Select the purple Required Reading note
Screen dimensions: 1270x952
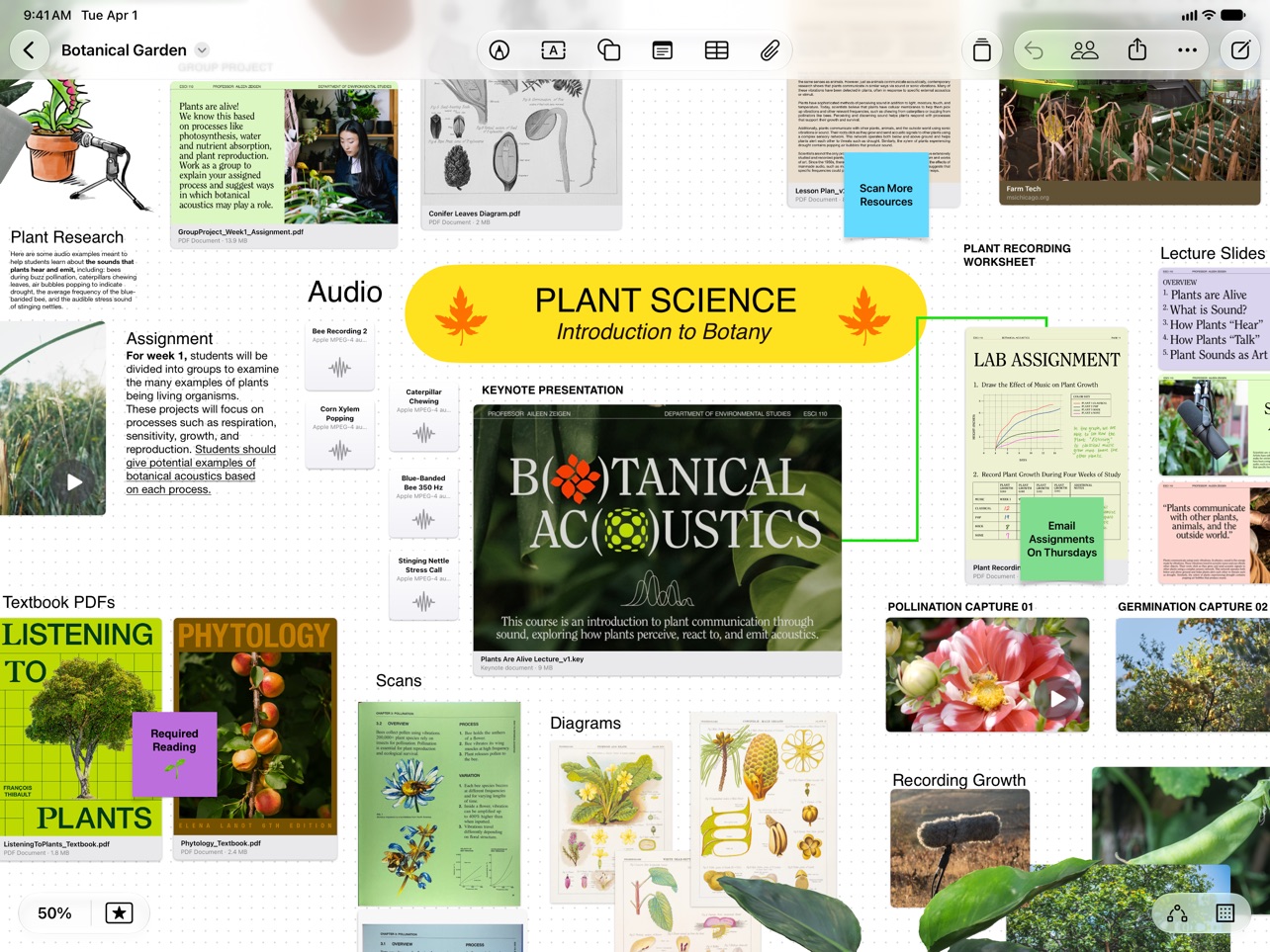pos(174,754)
